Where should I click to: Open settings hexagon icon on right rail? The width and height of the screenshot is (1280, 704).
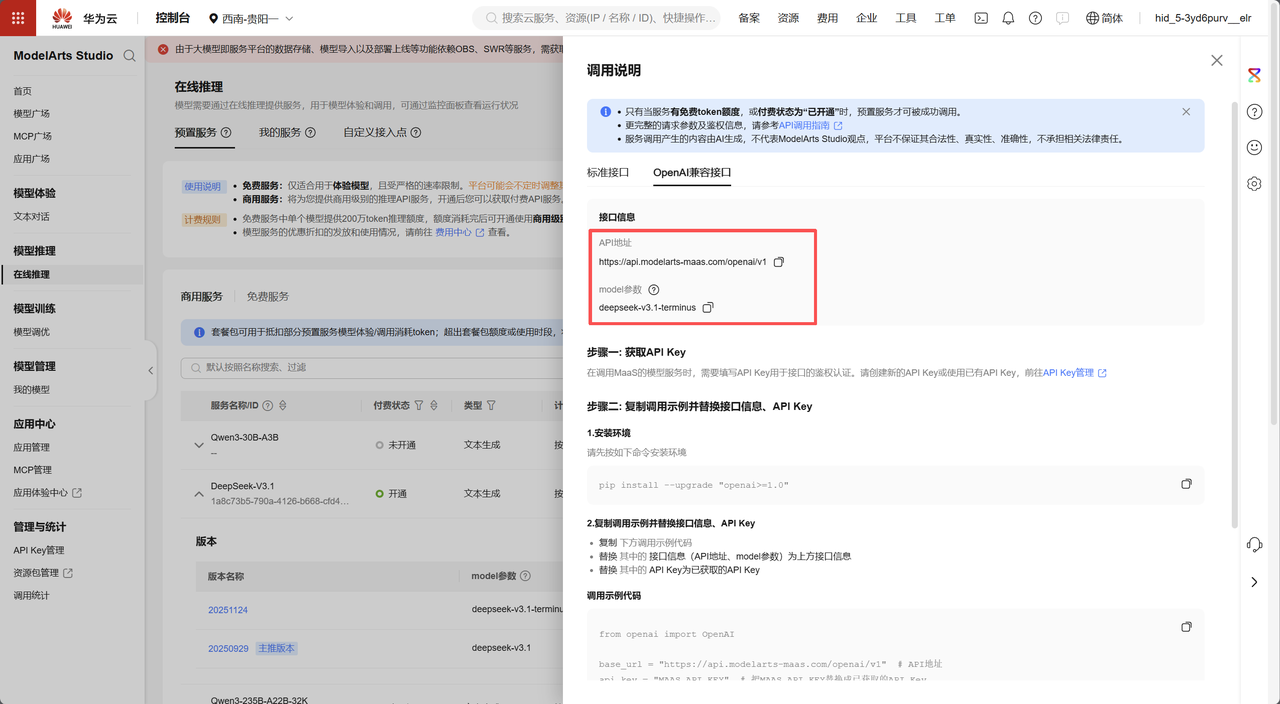pos(1254,184)
